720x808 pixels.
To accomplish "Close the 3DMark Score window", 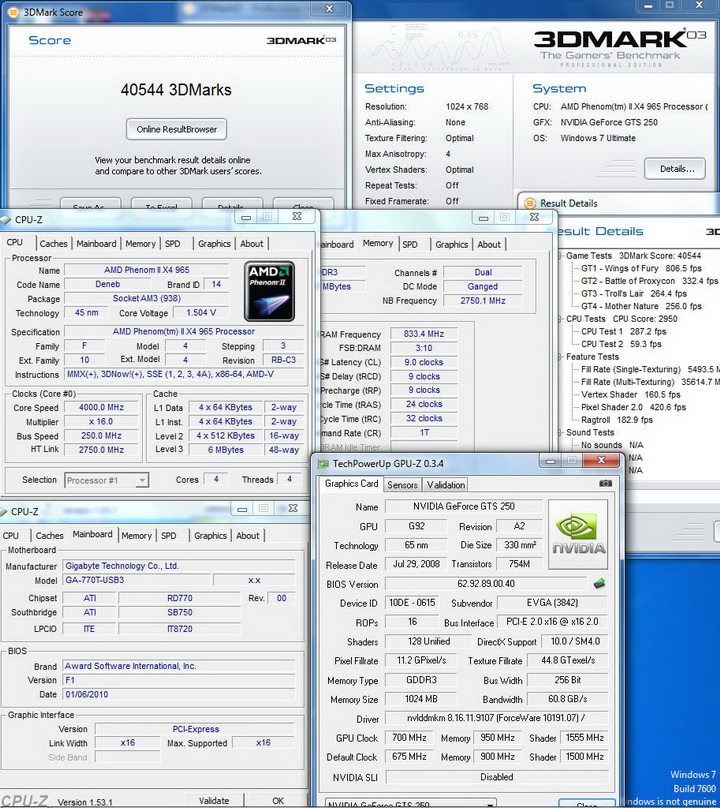I will coord(330,9).
